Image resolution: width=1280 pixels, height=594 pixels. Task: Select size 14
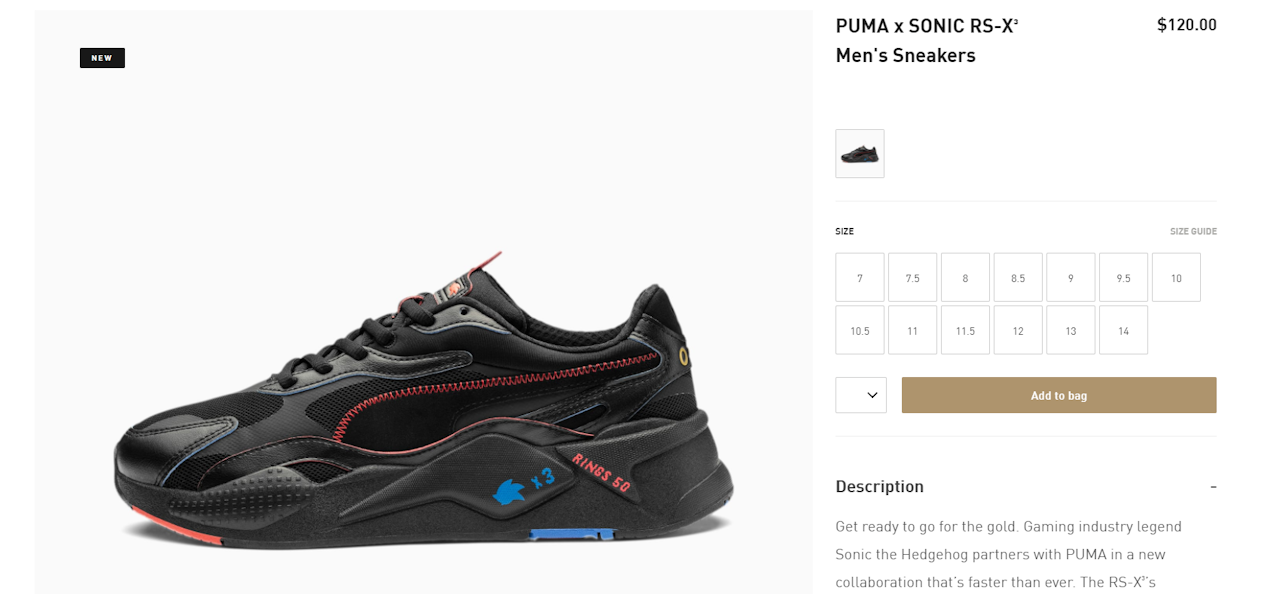(1123, 330)
